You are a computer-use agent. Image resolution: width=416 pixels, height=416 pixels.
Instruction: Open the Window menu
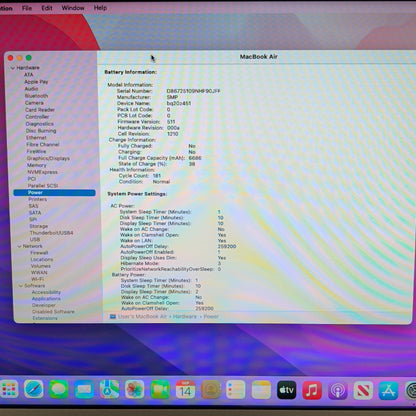[x=73, y=8]
